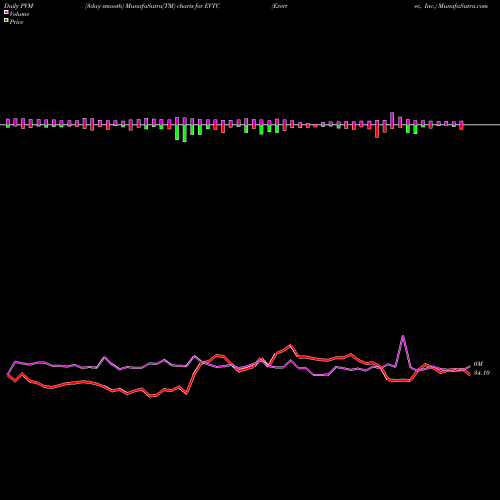Click the '0M' volume axis label
500x500 pixels.
pyautogui.click(x=478, y=364)
